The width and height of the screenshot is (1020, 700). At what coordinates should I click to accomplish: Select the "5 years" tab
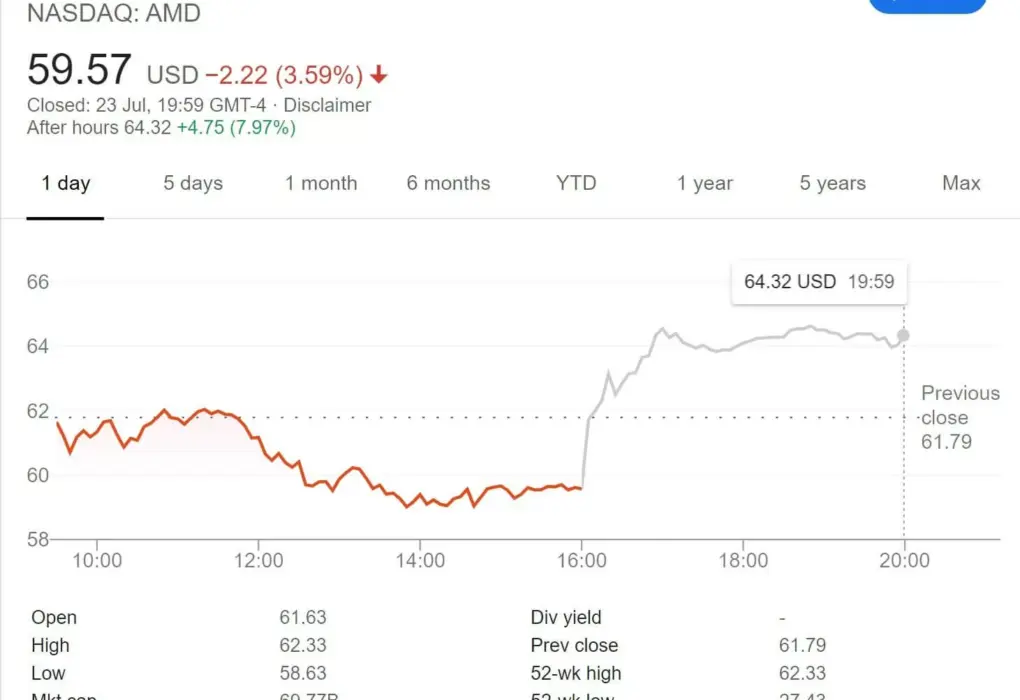(x=832, y=183)
